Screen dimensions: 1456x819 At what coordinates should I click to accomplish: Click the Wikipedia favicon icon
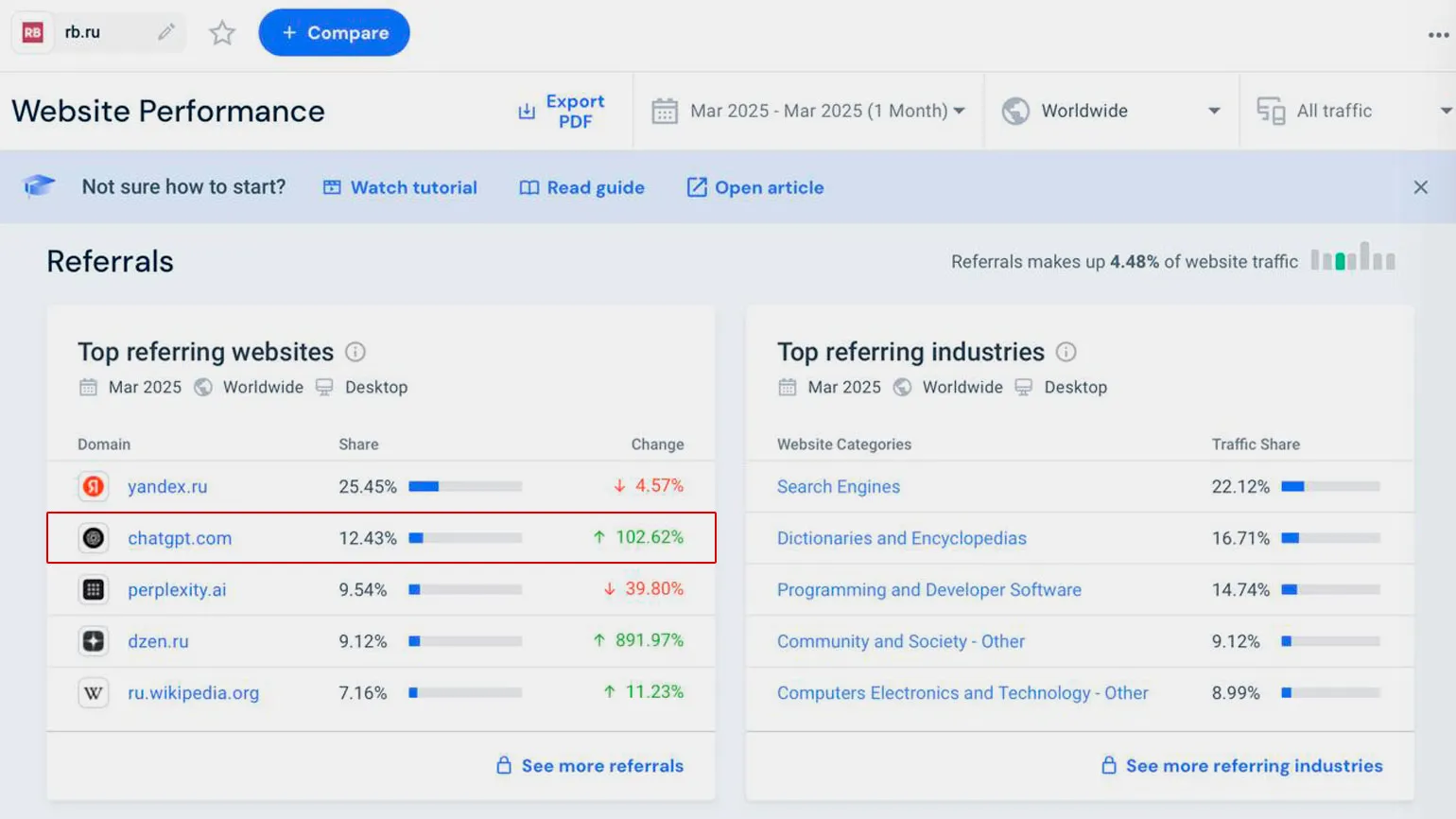[x=94, y=692]
